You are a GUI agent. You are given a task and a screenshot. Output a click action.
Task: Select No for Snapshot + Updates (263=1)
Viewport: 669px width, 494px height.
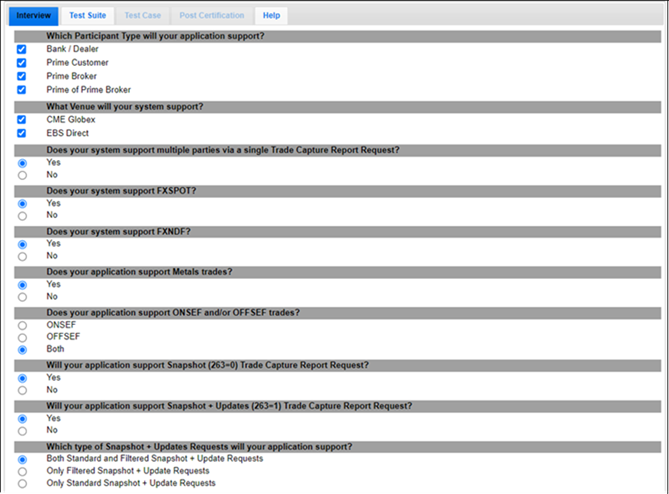22,431
